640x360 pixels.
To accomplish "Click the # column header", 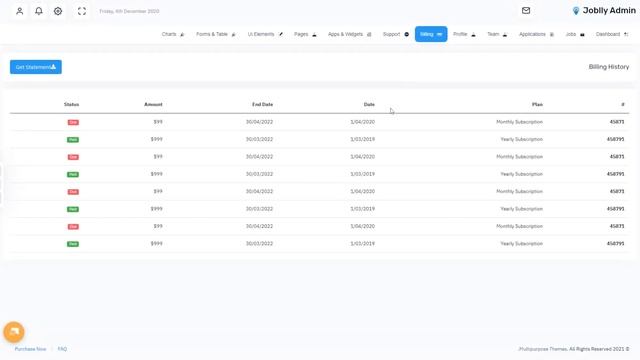I will pos(623,104).
